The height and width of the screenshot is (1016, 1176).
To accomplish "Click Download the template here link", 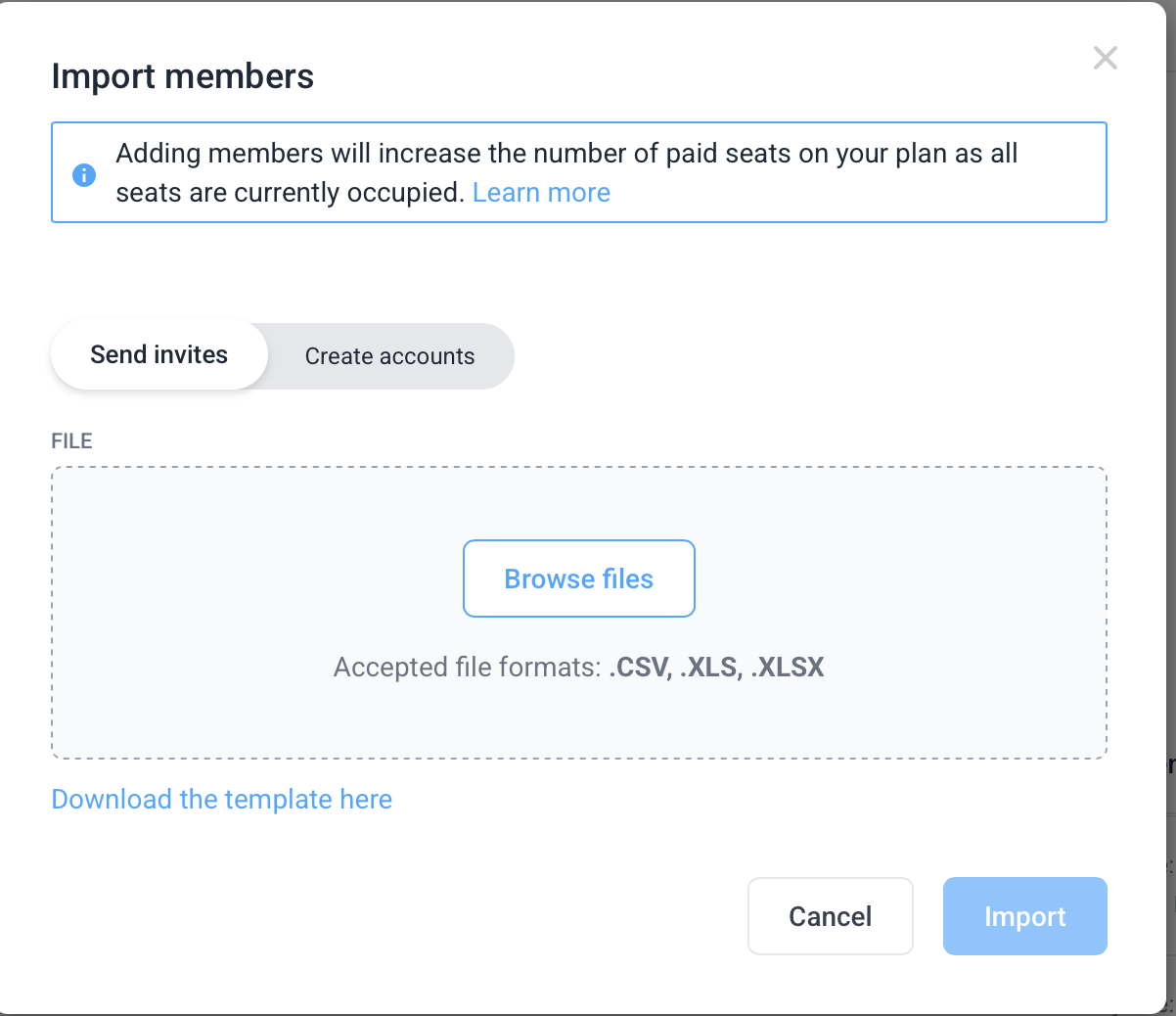I will pyautogui.click(x=221, y=800).
